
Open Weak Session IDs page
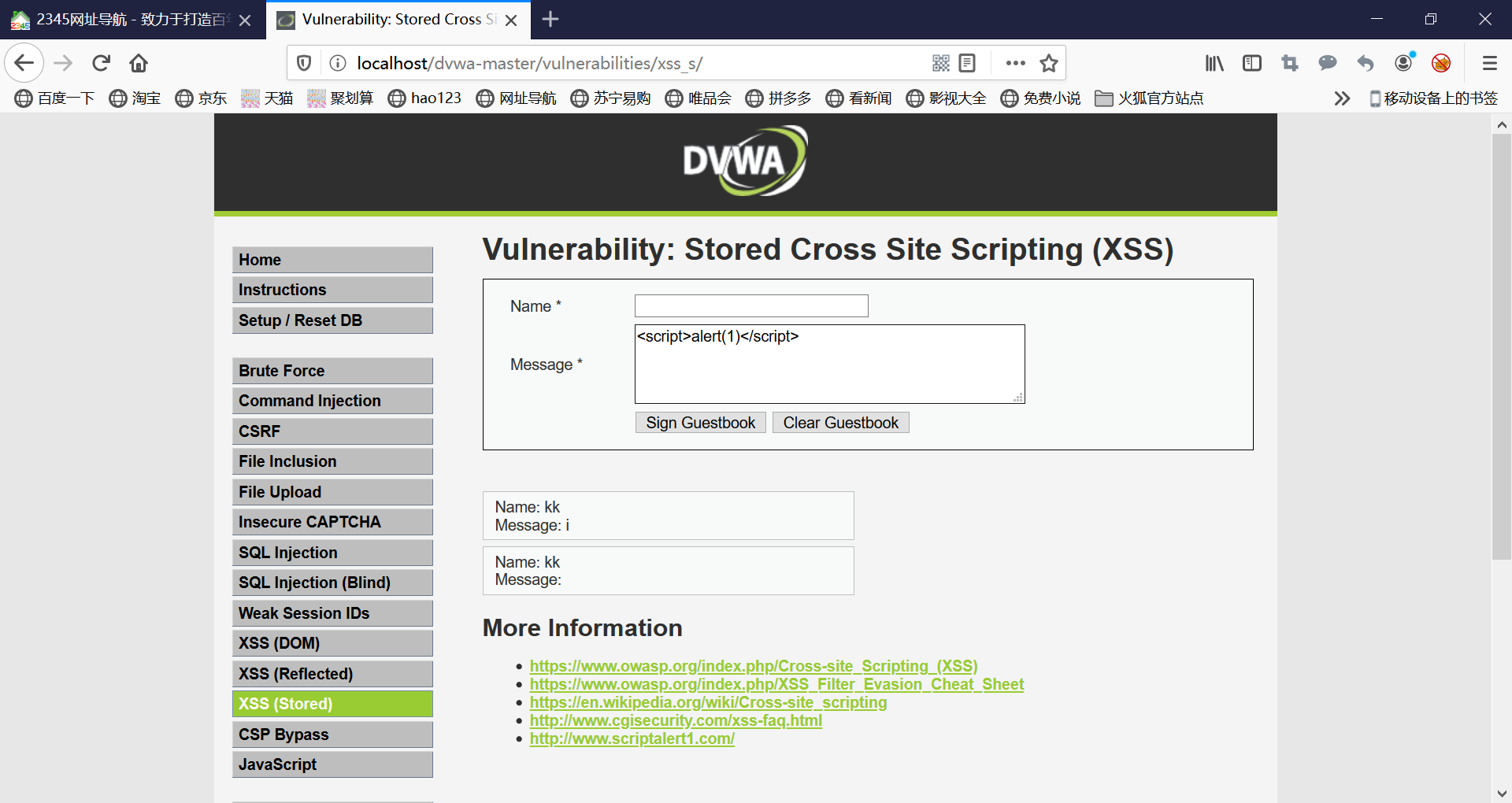point(332,613)
